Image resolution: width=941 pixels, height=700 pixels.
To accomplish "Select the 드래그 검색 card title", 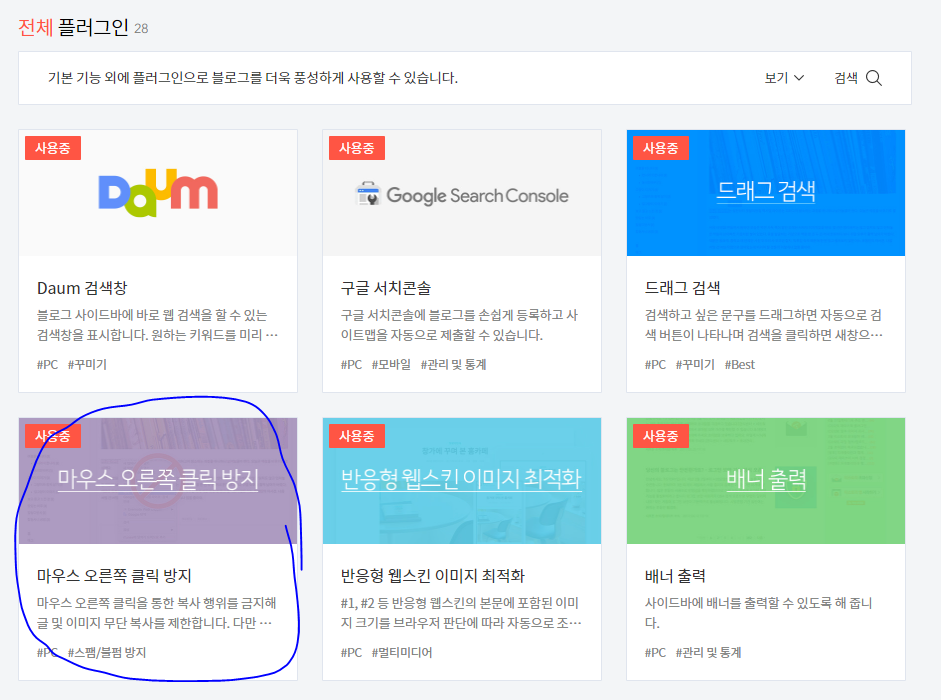I will click(682, 288).
